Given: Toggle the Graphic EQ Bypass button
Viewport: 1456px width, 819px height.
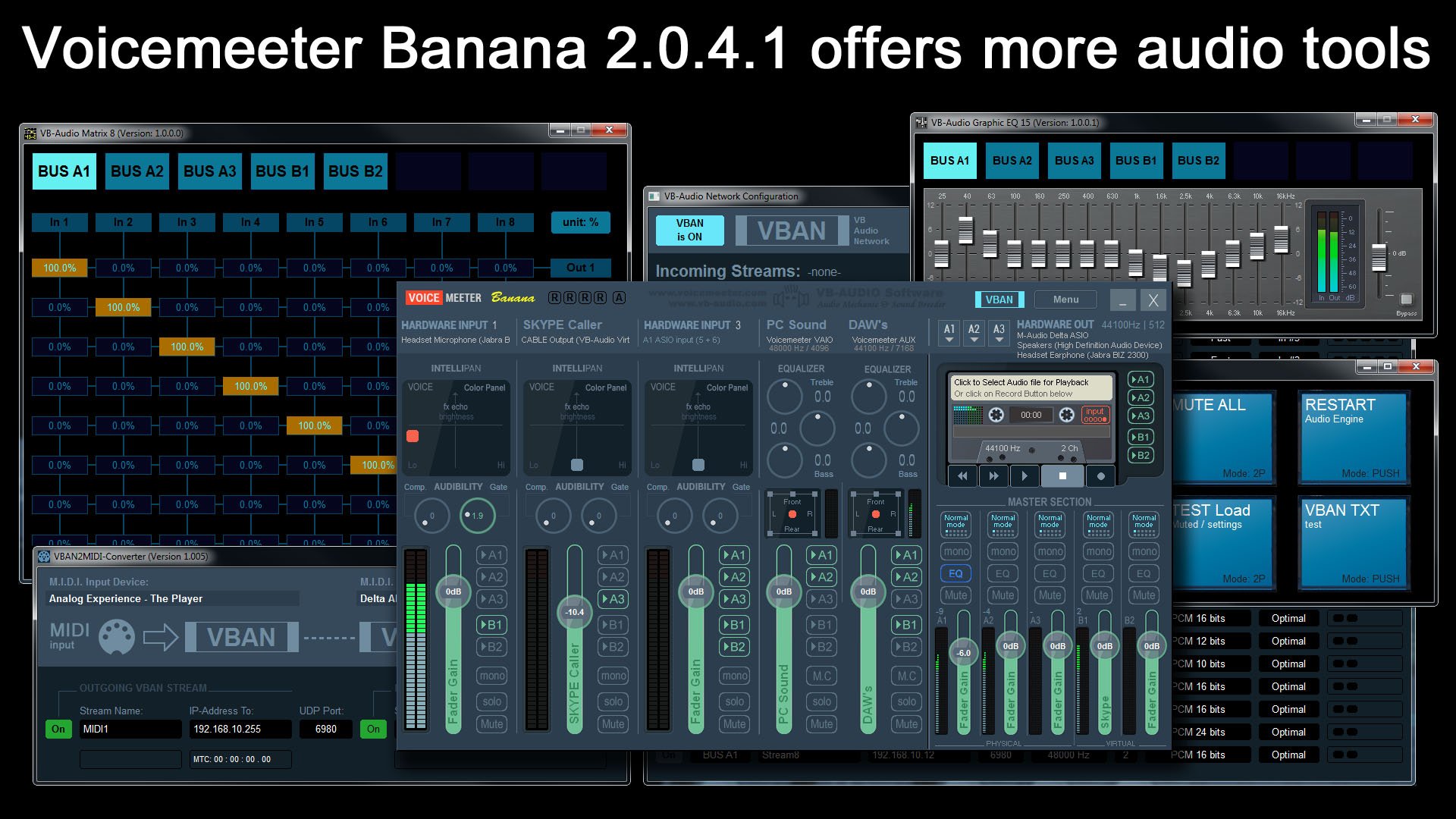Looking at the screenshot, I should [1406, 300].
